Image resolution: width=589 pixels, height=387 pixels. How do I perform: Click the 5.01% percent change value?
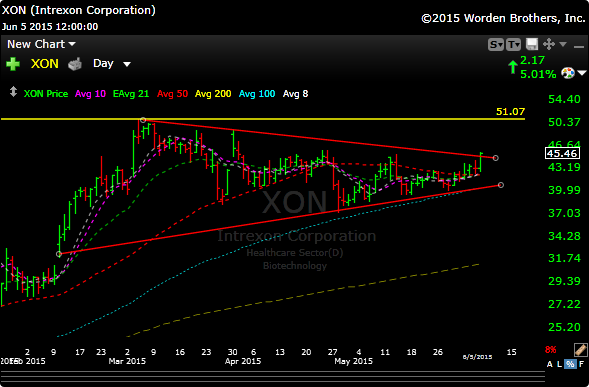(538, 74)
